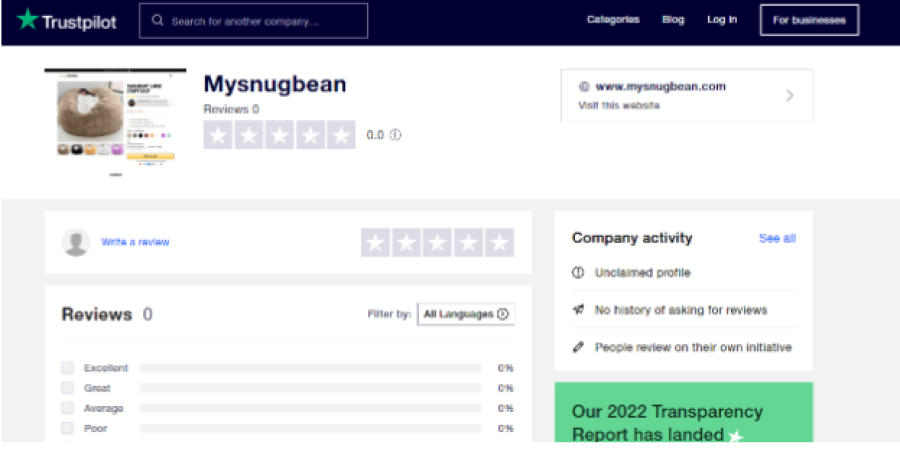Image resolution: width=900 pixels, height=461 pixels.
Task: Select the fifth star in Write a review
Action: [499, 242]
